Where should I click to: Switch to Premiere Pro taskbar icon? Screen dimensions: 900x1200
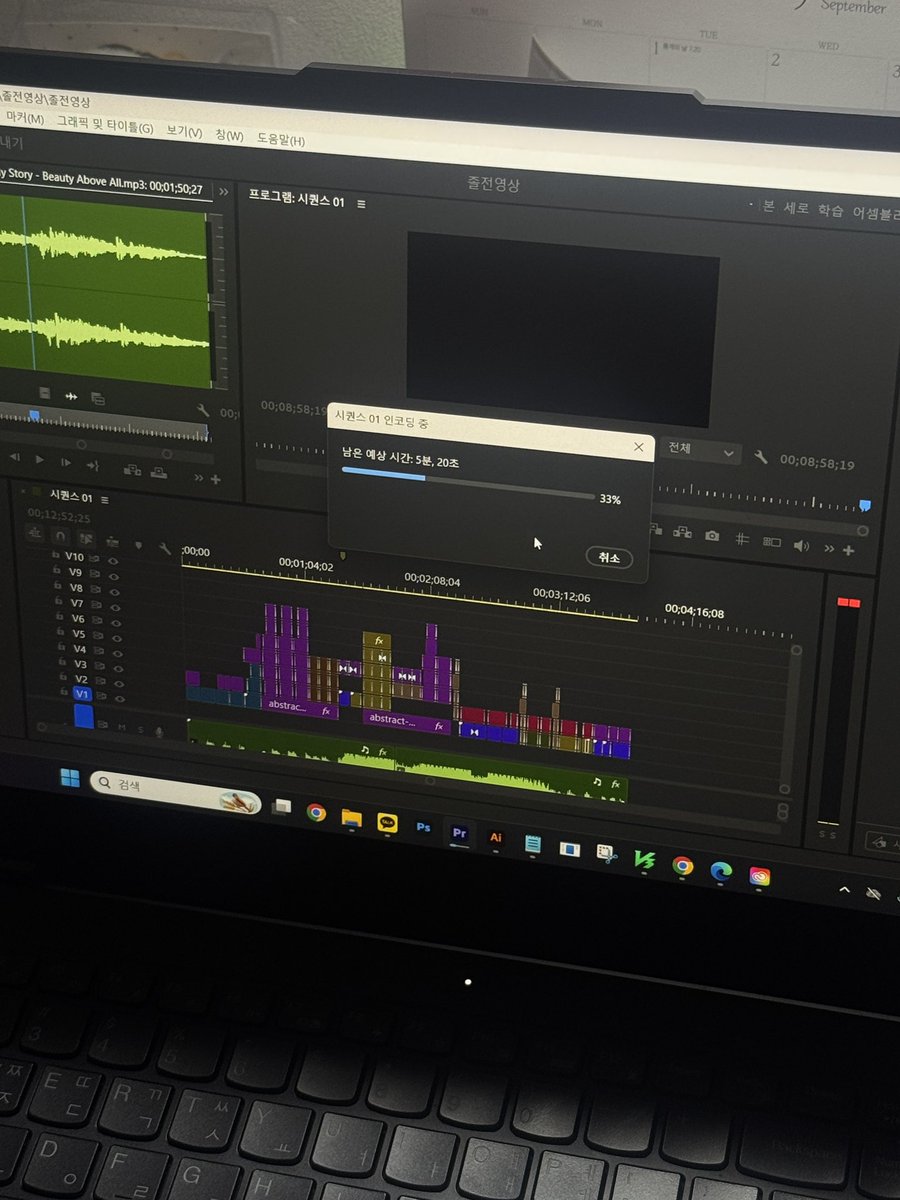459,833
